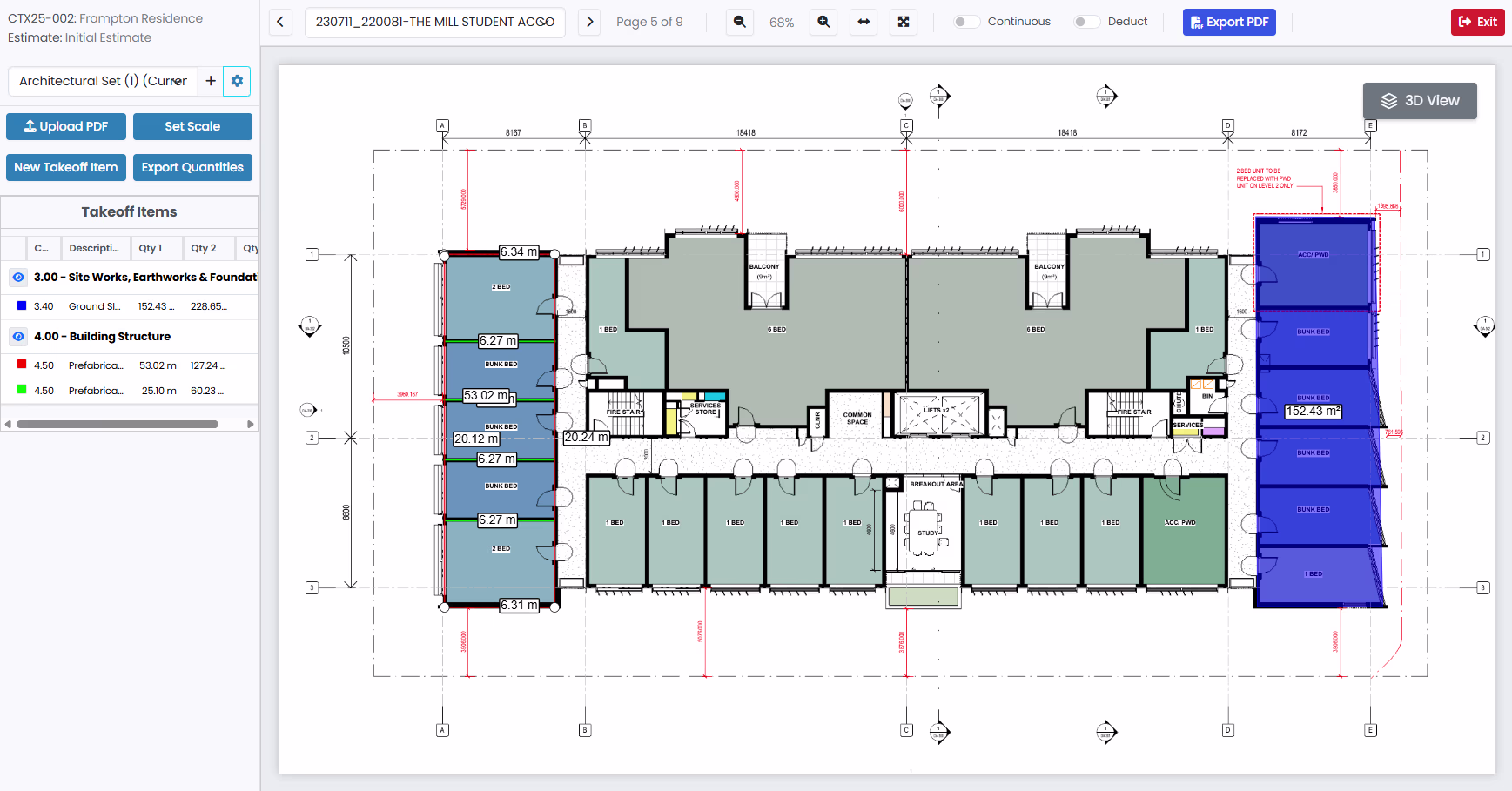The image size is (1512, 791).
Task: Select the 68% zoom level text
Action: click(782, 23)
